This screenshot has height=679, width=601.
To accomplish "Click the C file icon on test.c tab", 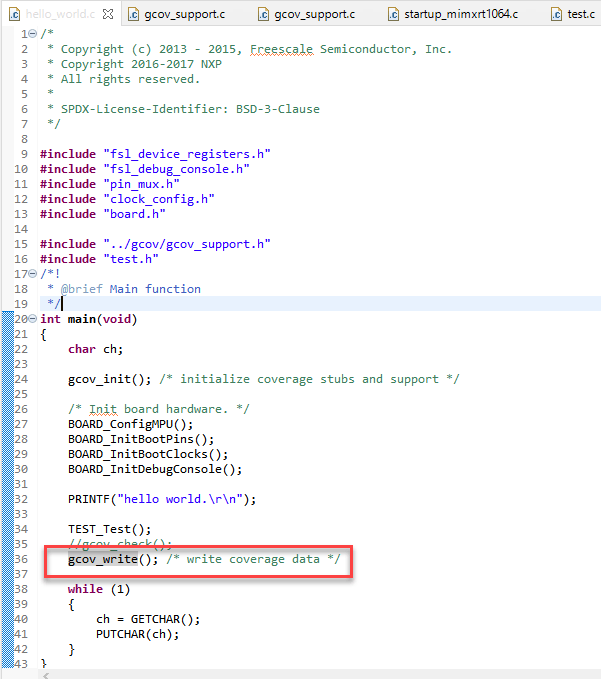I will (555, 15).
